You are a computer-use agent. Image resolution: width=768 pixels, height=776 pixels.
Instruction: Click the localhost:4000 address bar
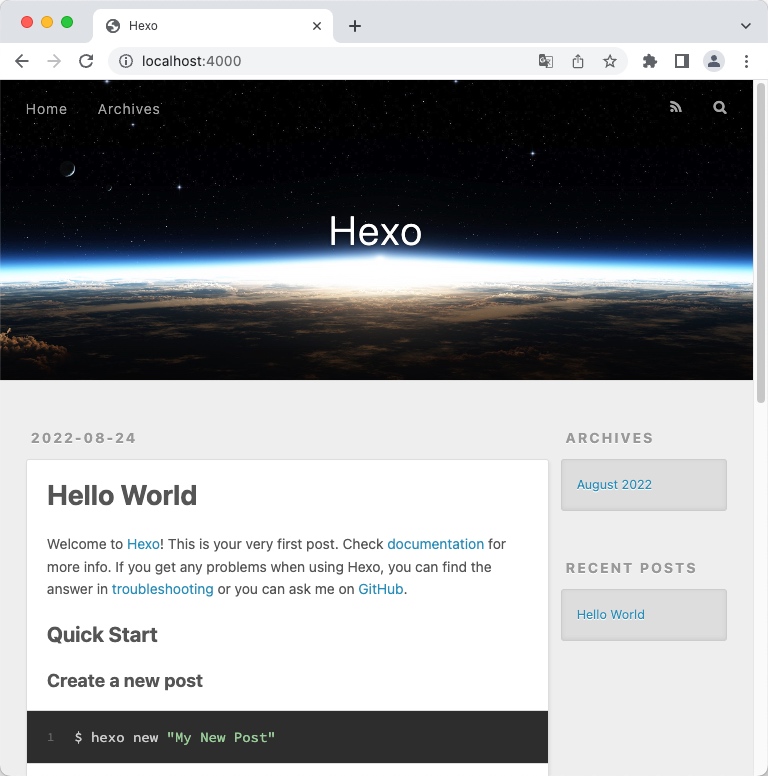click(320, 61)
